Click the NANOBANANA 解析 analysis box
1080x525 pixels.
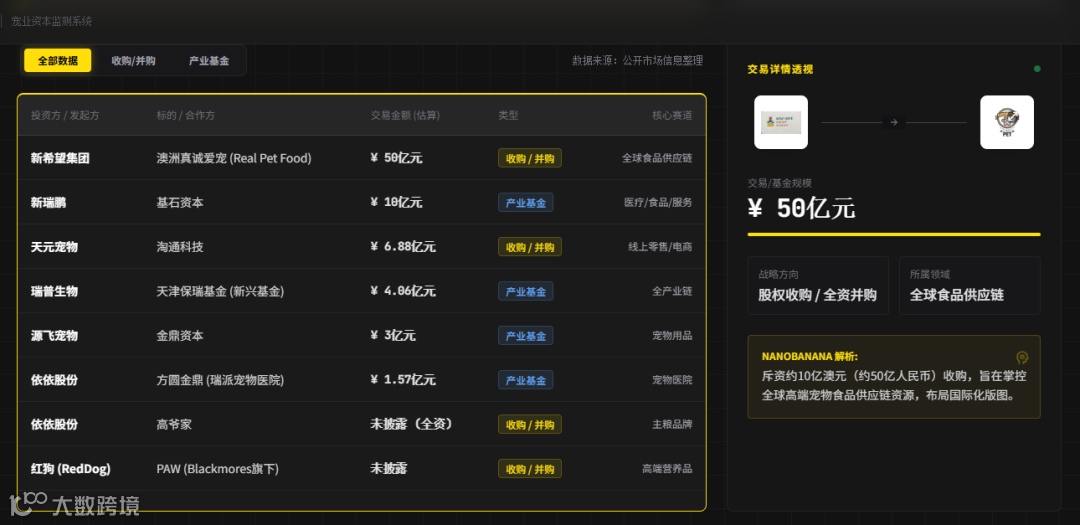894,377
